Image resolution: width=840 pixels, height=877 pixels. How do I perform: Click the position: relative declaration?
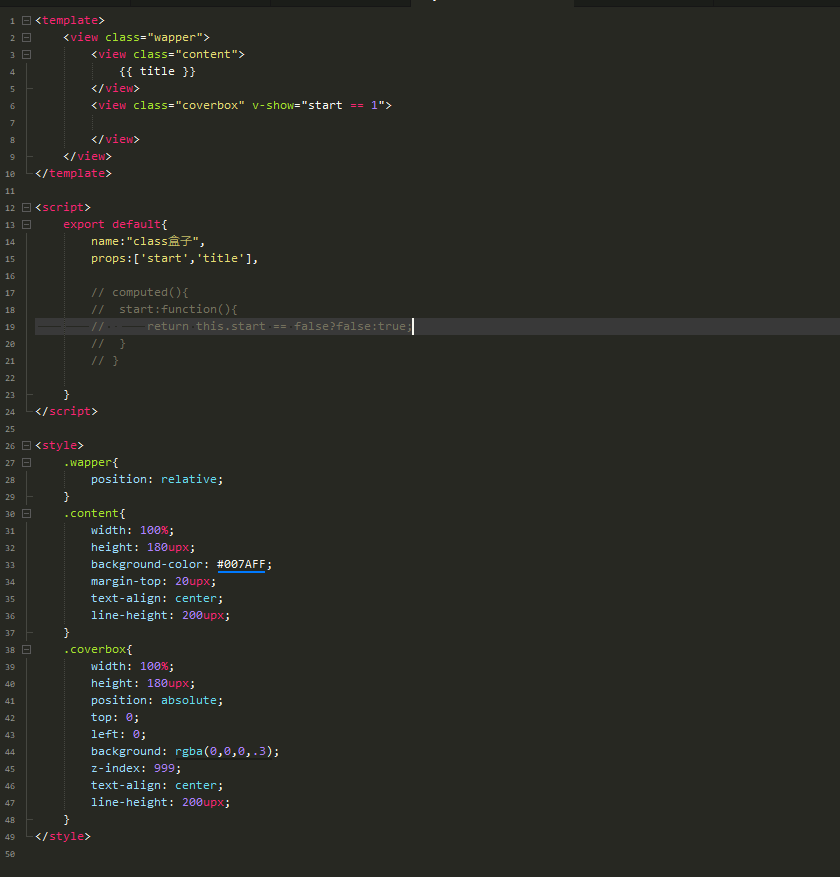(156, 479)
